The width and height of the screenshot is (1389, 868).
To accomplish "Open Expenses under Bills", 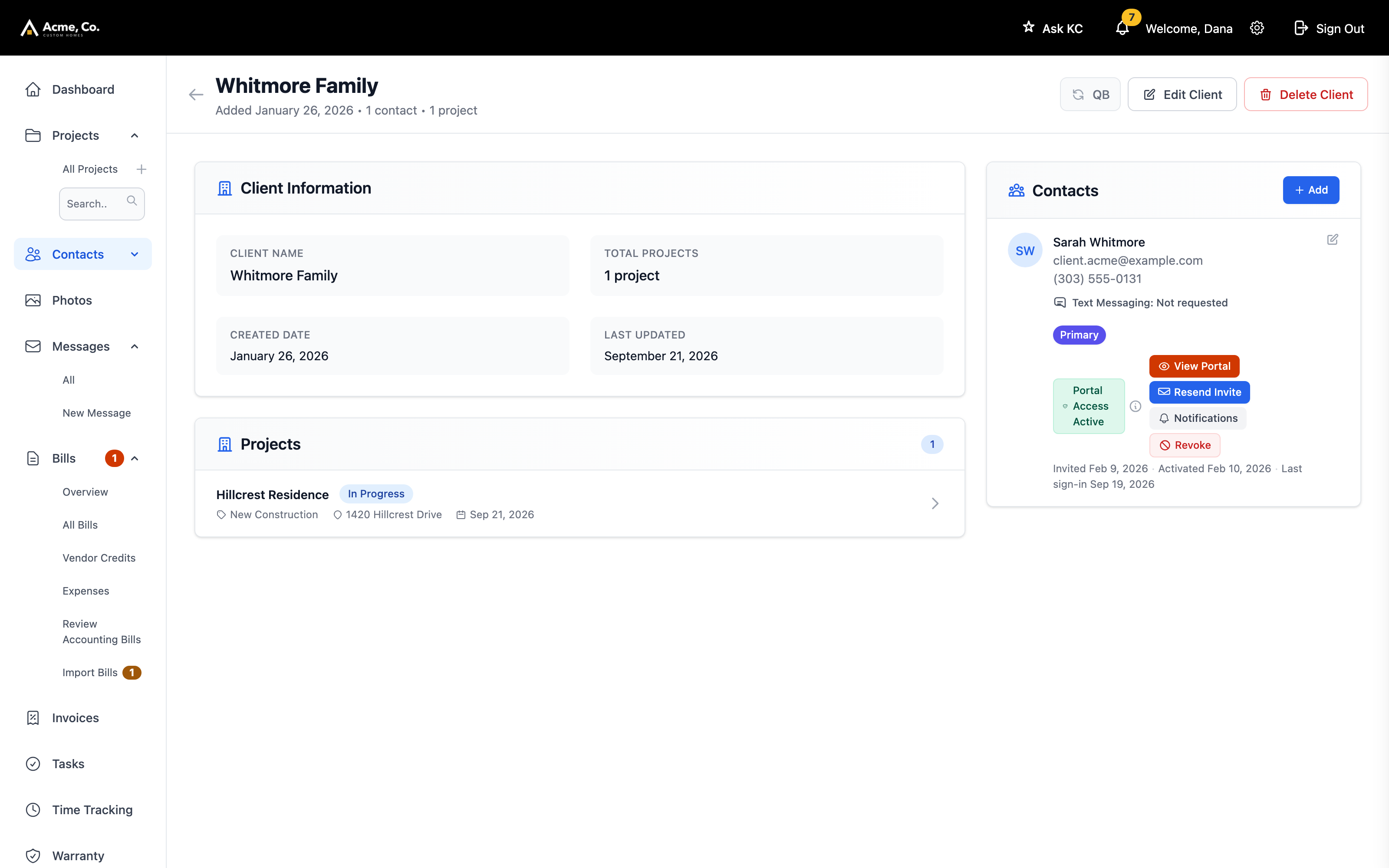I will pos(86,591).
